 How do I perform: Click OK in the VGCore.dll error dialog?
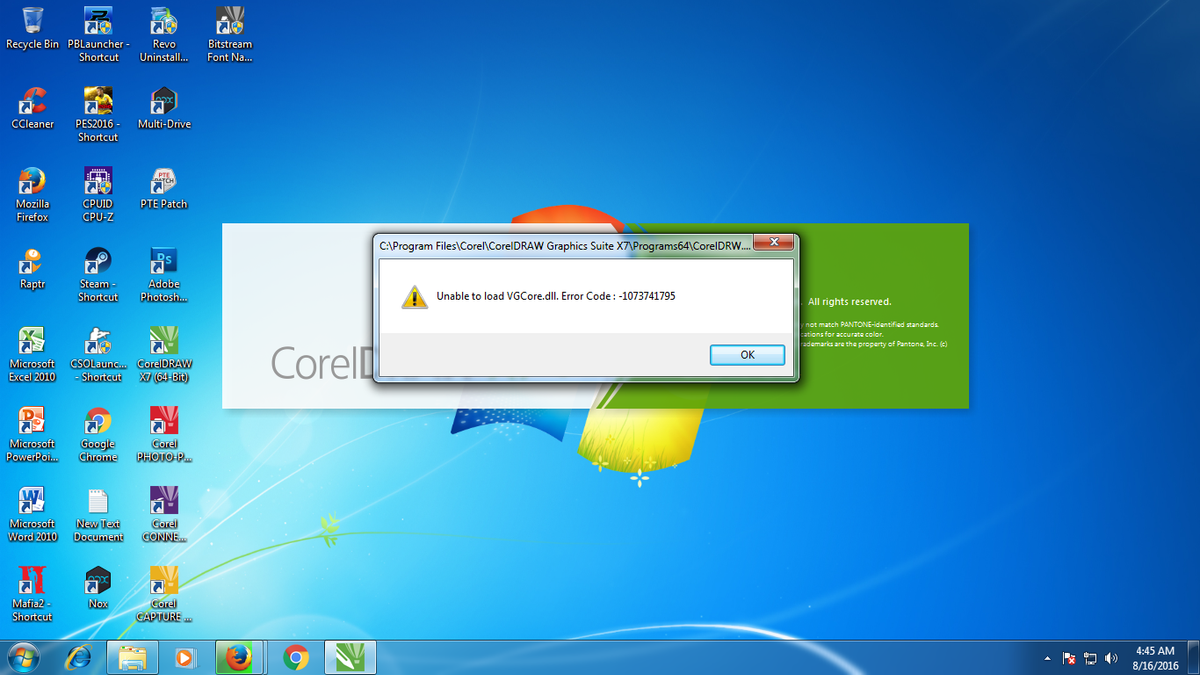click(x=747, y=354)
